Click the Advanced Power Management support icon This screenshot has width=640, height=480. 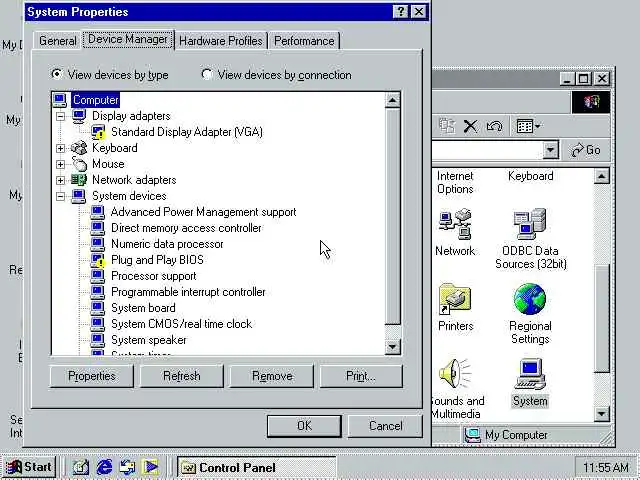tap(98, 212)
